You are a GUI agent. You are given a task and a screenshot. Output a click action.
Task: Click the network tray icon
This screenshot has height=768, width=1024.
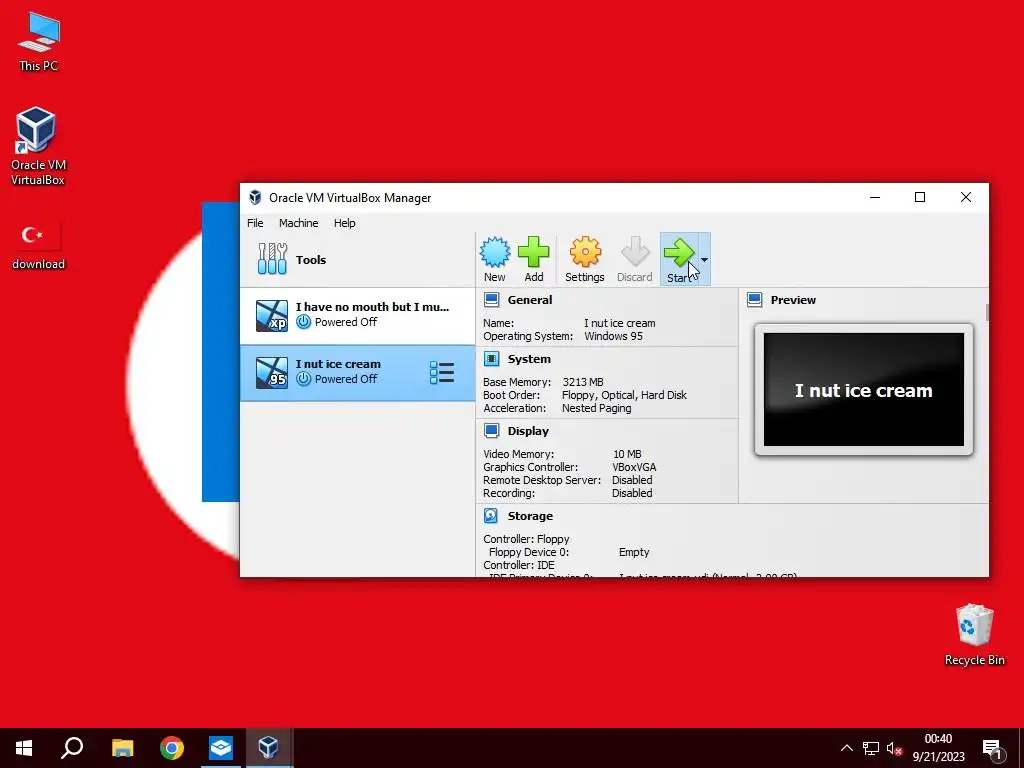coord(871,748)
